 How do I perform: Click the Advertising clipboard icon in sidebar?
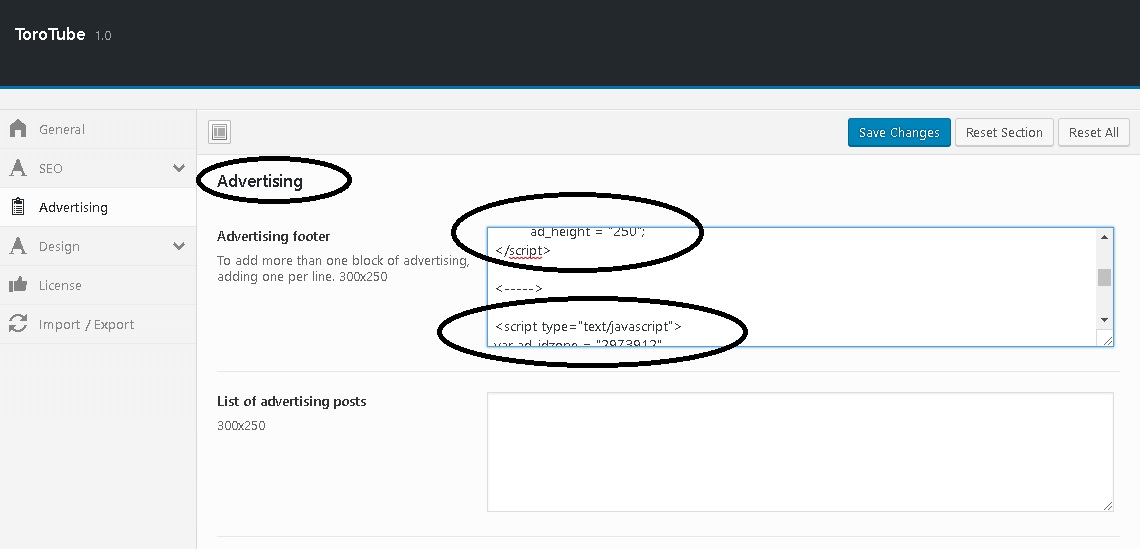(18, 207)
